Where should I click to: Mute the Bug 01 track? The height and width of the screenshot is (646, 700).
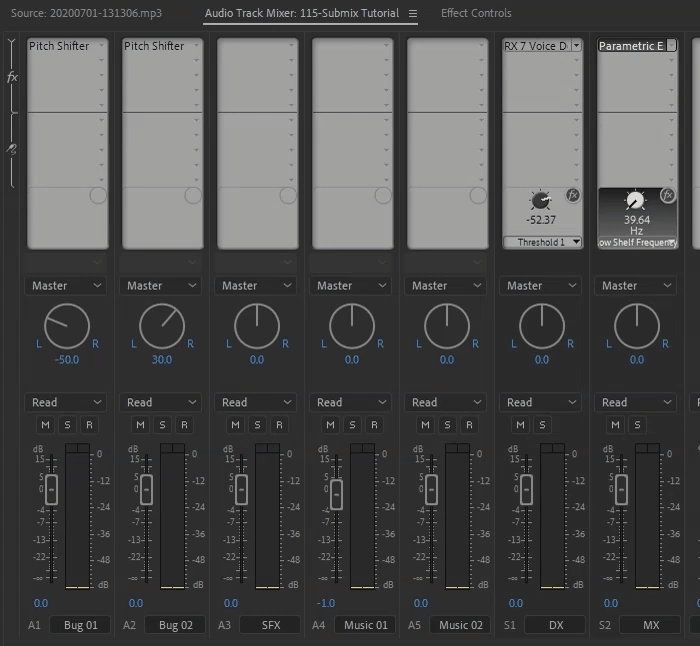45,425
